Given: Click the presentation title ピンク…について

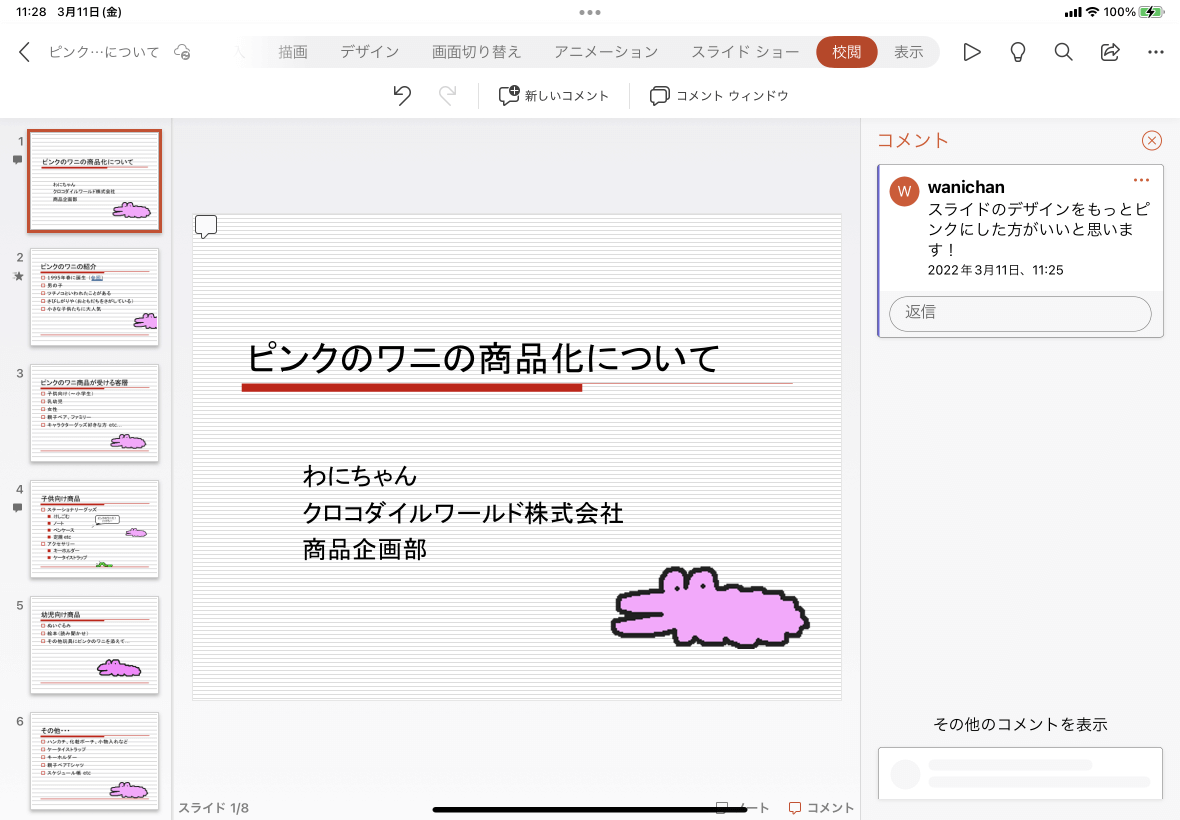Looking at the screenshot, I should point(104,52).
